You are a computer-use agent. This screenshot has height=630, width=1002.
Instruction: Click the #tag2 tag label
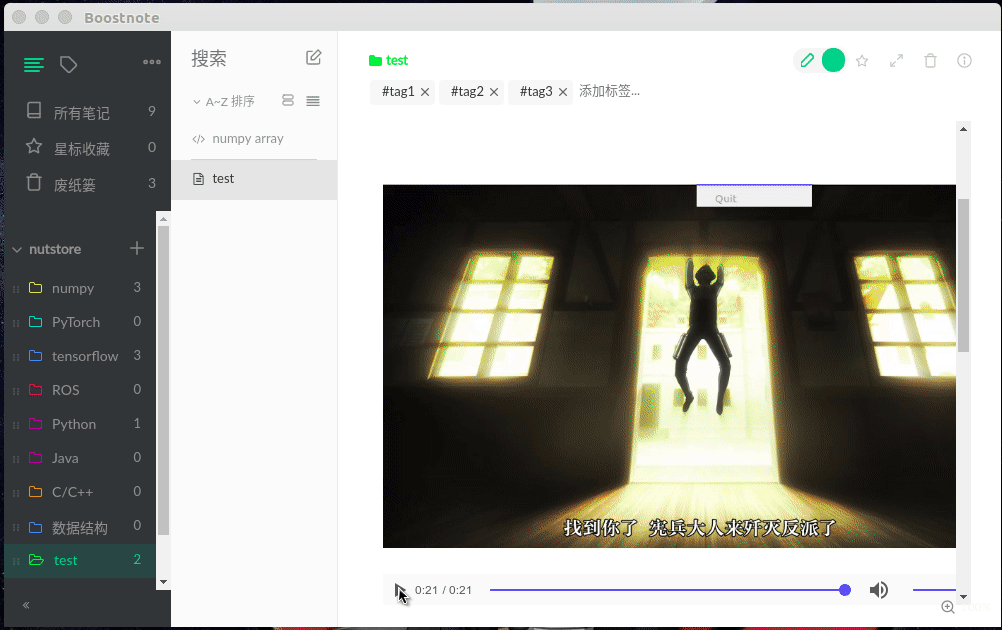467,91
